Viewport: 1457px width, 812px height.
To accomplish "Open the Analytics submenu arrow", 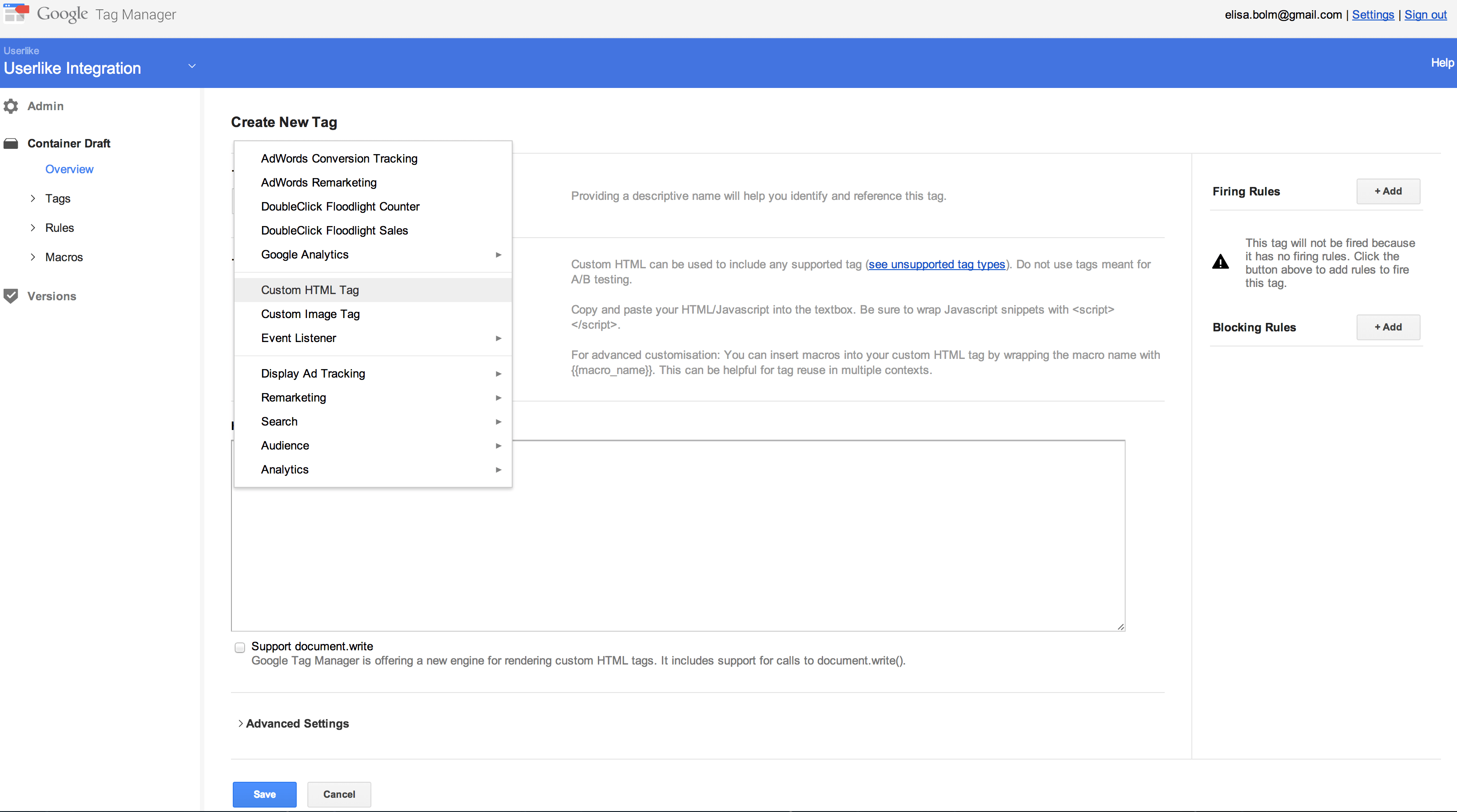I will click(x=498, y=470).
